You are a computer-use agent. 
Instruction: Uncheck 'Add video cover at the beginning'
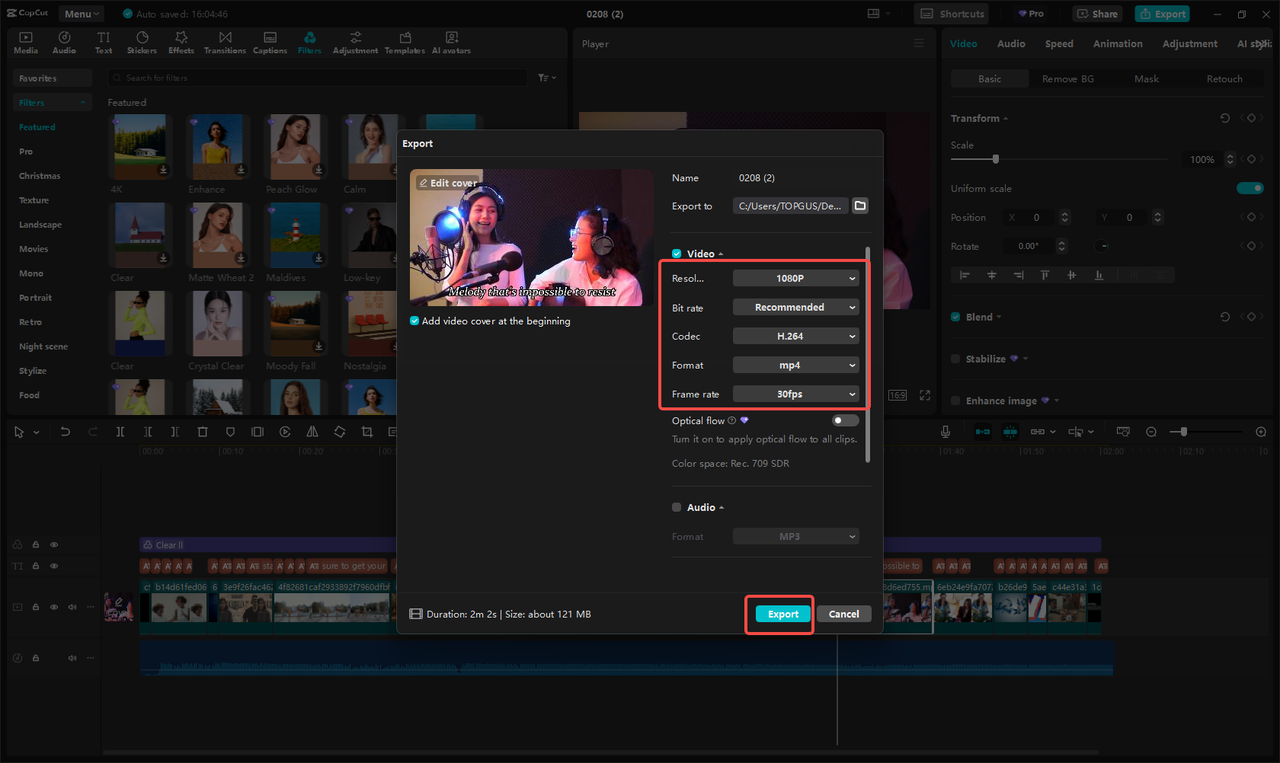(x=413, y=321)
